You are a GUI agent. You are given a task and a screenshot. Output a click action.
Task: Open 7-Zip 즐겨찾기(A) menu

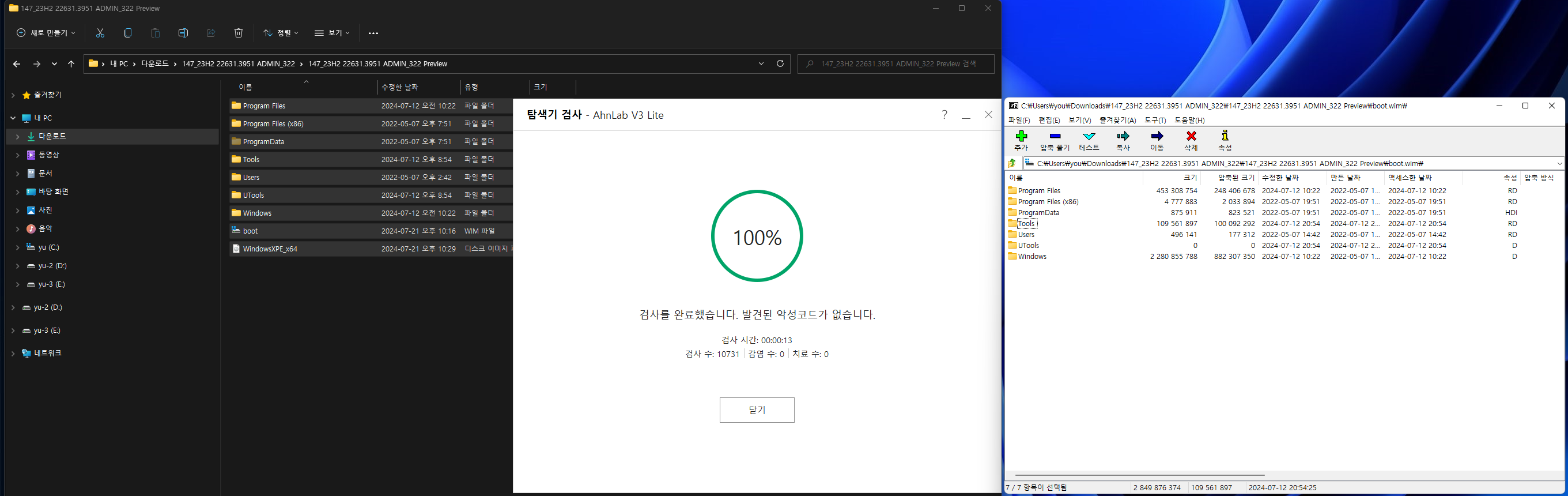(x=1117, y=121)
